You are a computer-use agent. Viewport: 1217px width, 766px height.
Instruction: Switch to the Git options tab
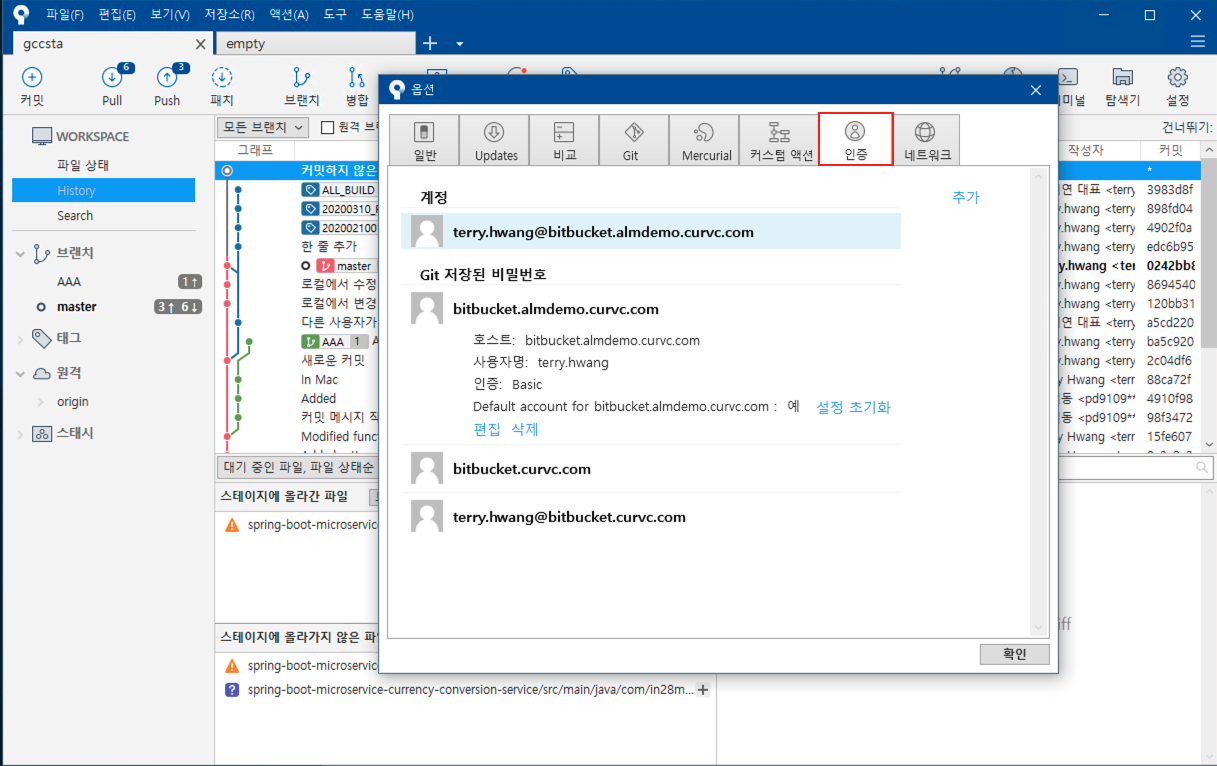(634, 140)
